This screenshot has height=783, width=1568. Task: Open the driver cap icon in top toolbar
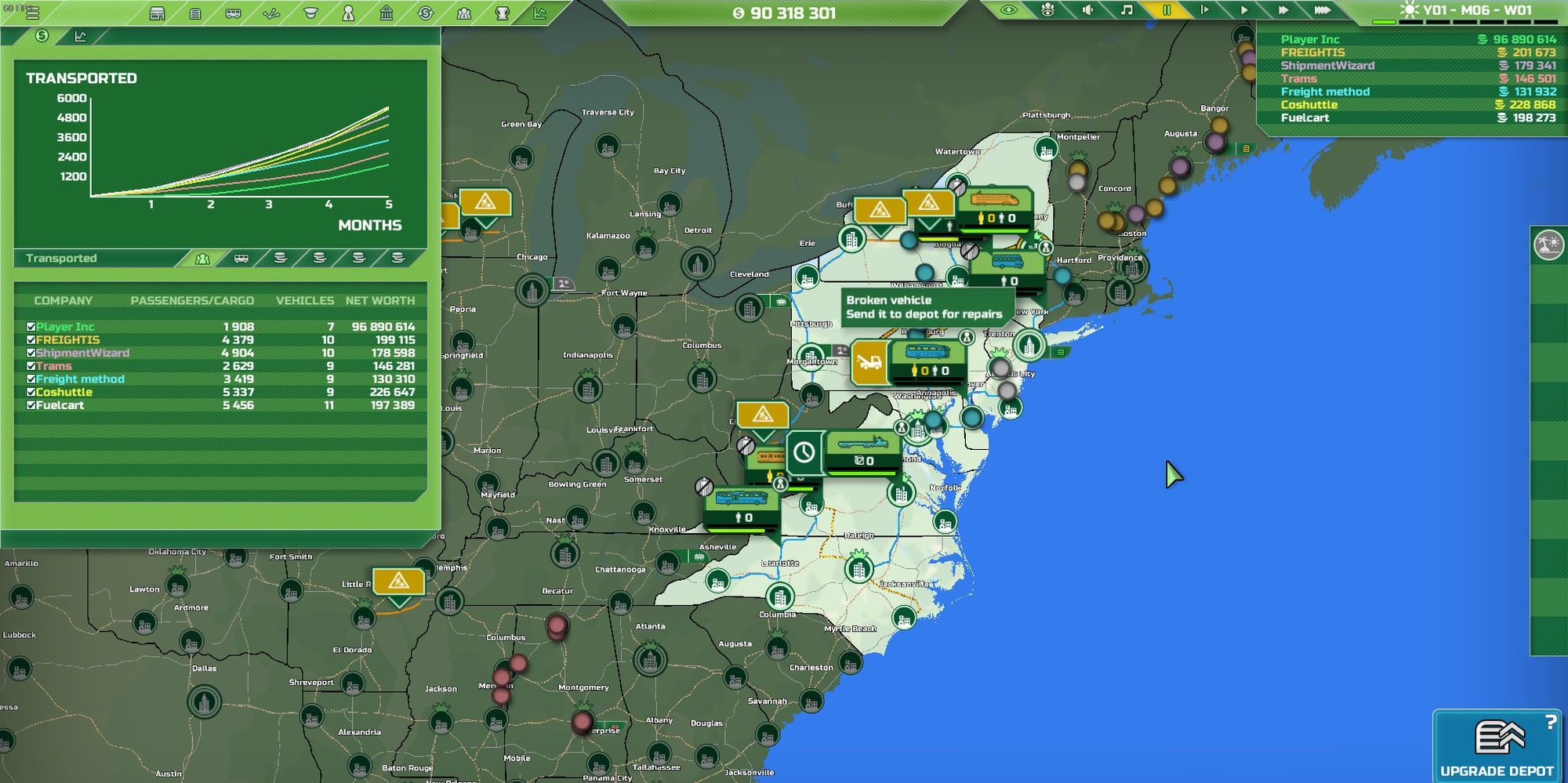pyautogui.click(x=310, y=13)
